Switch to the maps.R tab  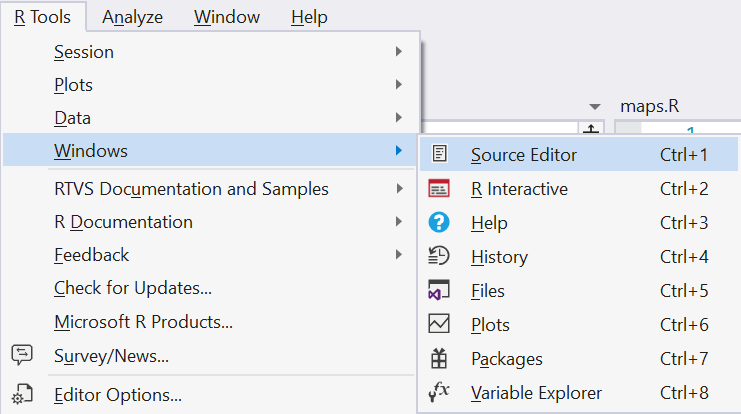(x=649, y=106)
